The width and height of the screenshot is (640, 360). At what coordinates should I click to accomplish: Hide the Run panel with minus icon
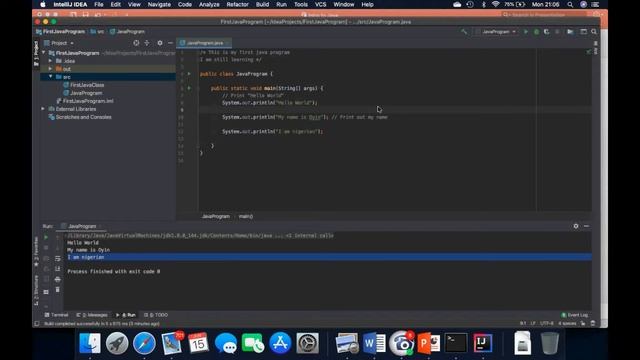pos(587,226)
